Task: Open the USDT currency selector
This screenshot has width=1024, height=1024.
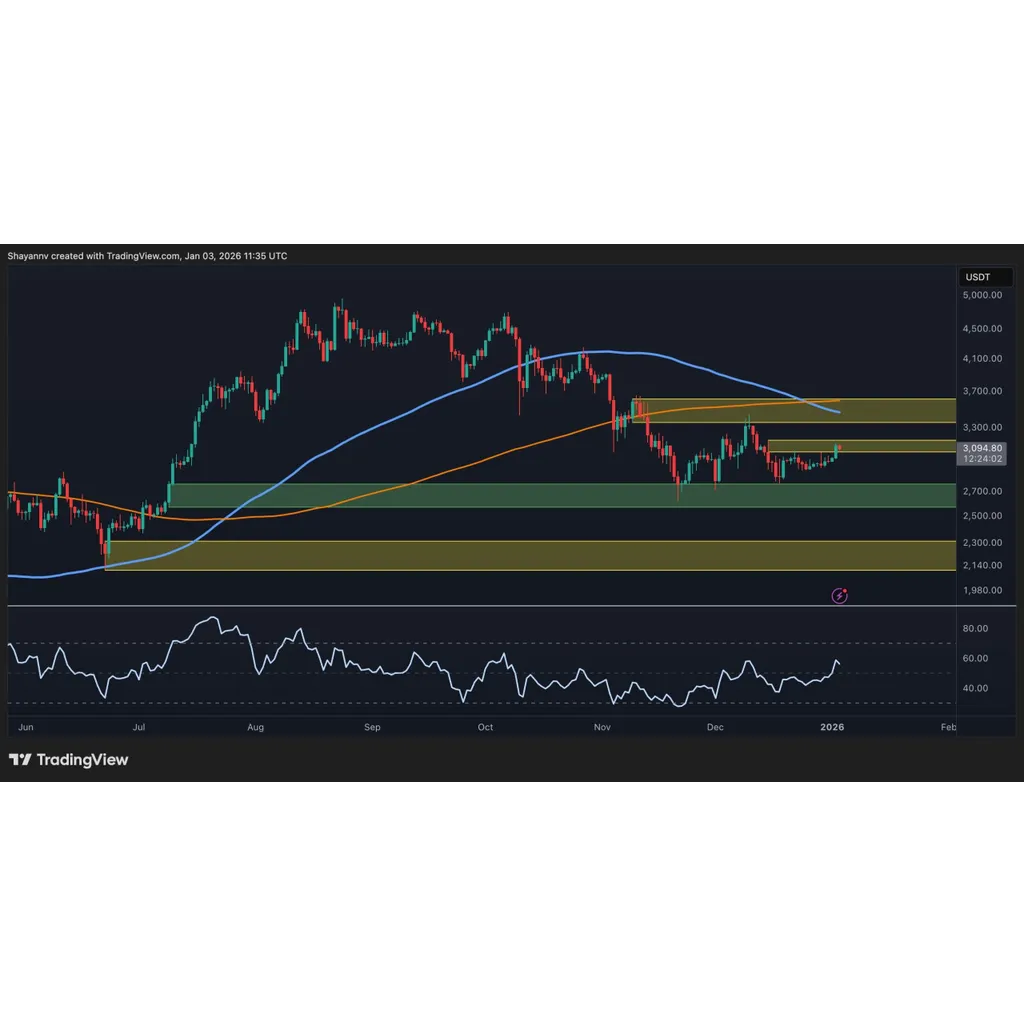Action: pos(985,277)
